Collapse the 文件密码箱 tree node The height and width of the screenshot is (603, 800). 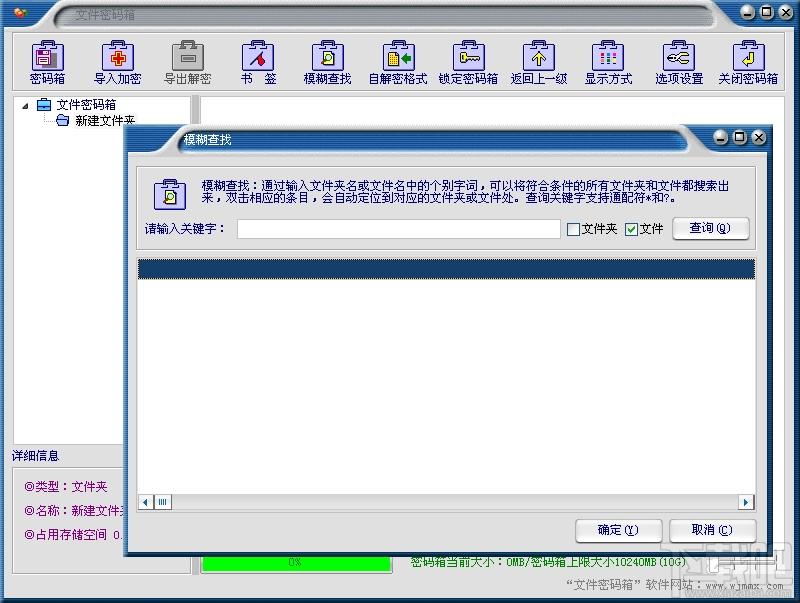point(25,106)
